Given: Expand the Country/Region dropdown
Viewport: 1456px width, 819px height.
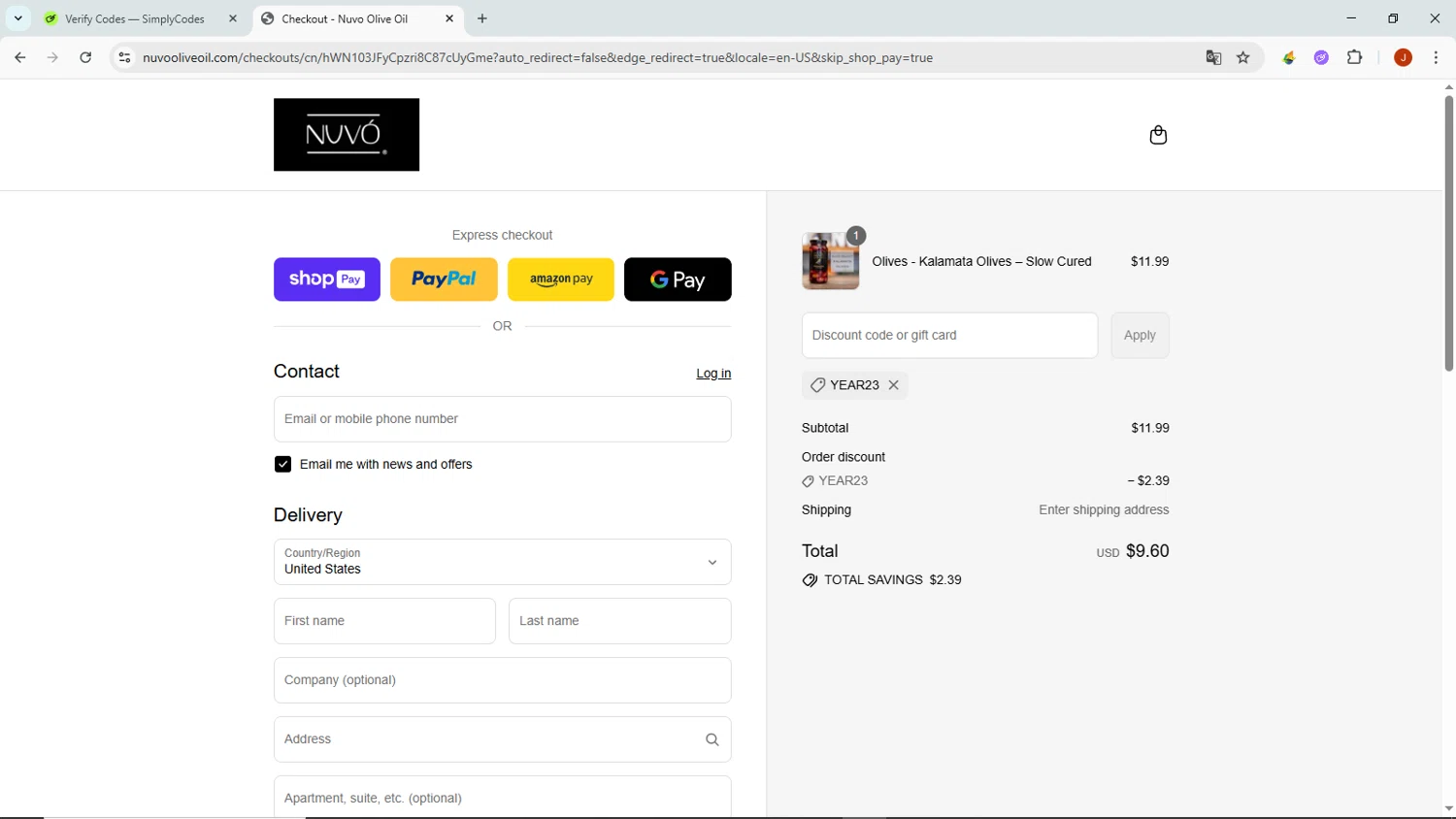Looking at the screenshot, I should point(502,562).
